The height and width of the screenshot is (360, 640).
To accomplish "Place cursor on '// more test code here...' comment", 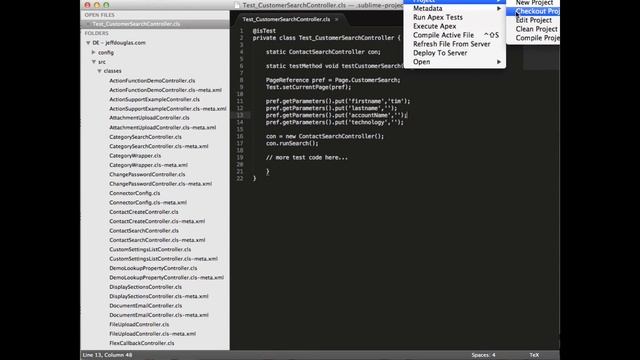I will click(x=307, y=158).
